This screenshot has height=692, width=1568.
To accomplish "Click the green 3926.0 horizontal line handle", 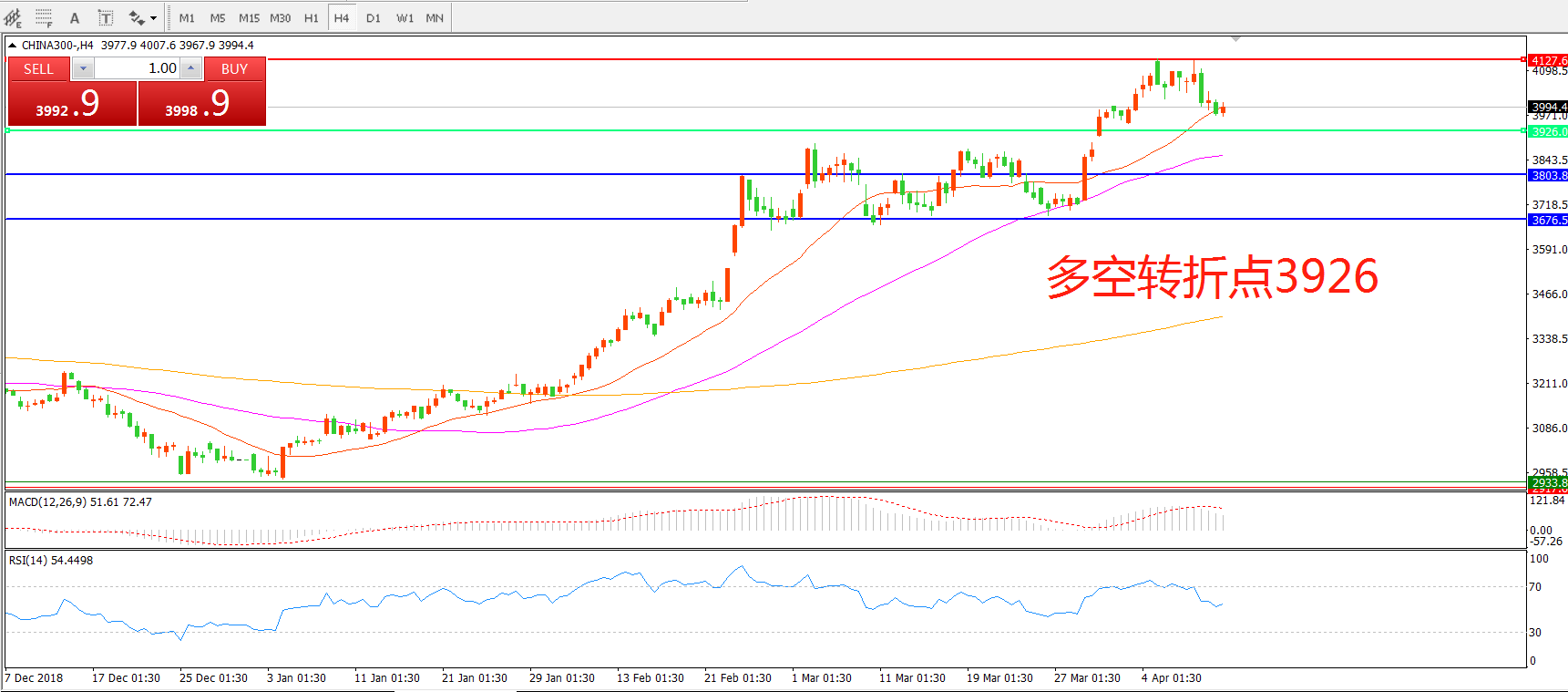I will click(1523, 130).
